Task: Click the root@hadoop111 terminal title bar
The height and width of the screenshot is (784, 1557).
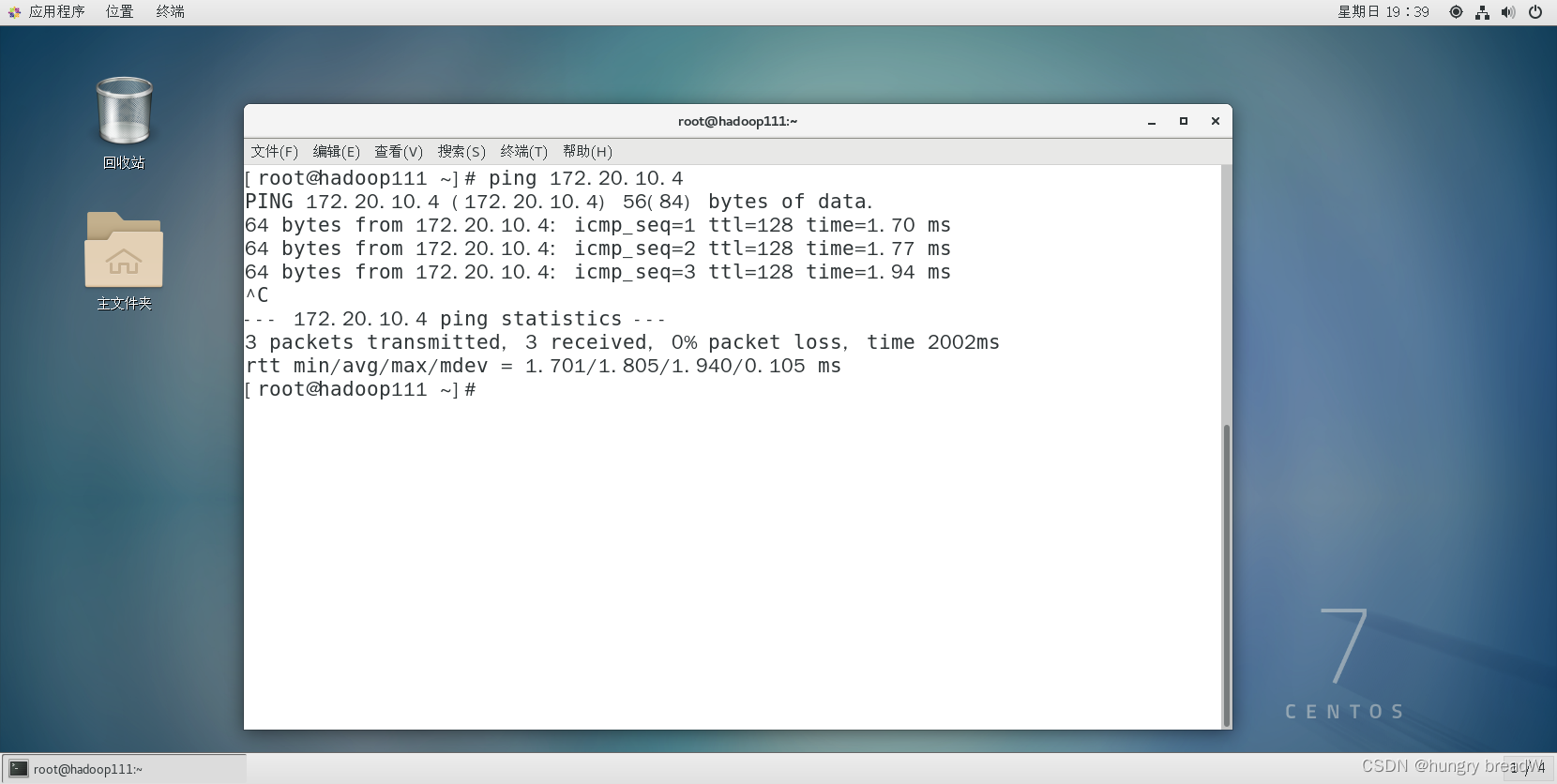Action: click(737, 121)
